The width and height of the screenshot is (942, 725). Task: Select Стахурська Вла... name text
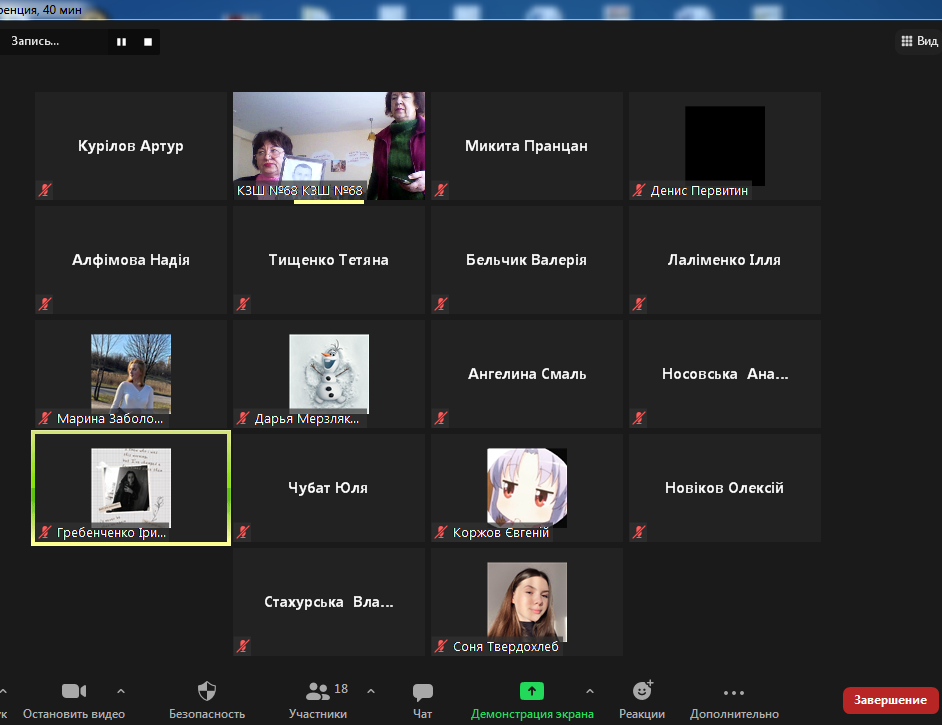(x=329, y=602)
